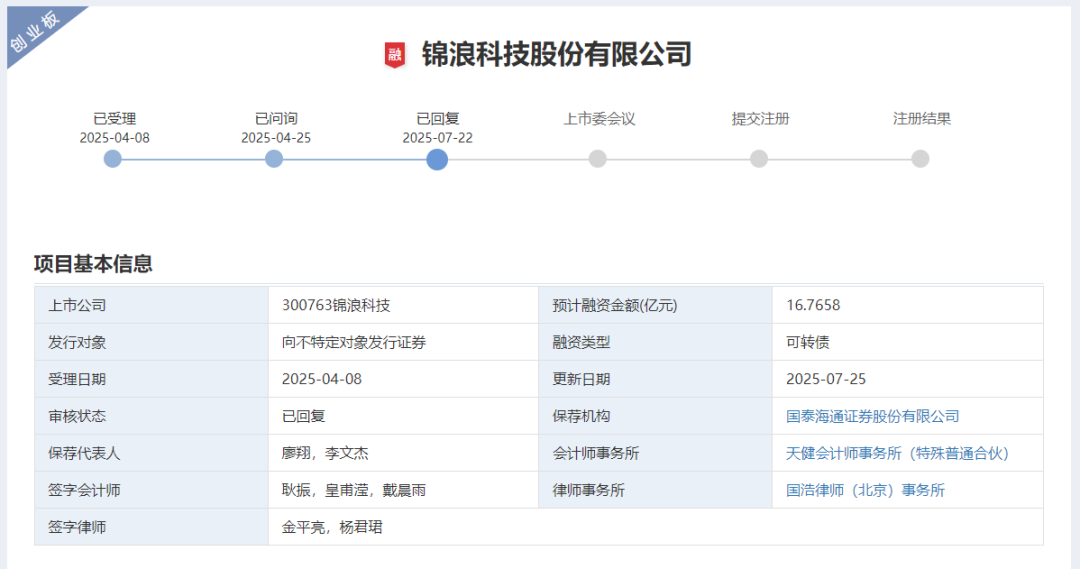Click the 16.7658 financing amount value

813,305
